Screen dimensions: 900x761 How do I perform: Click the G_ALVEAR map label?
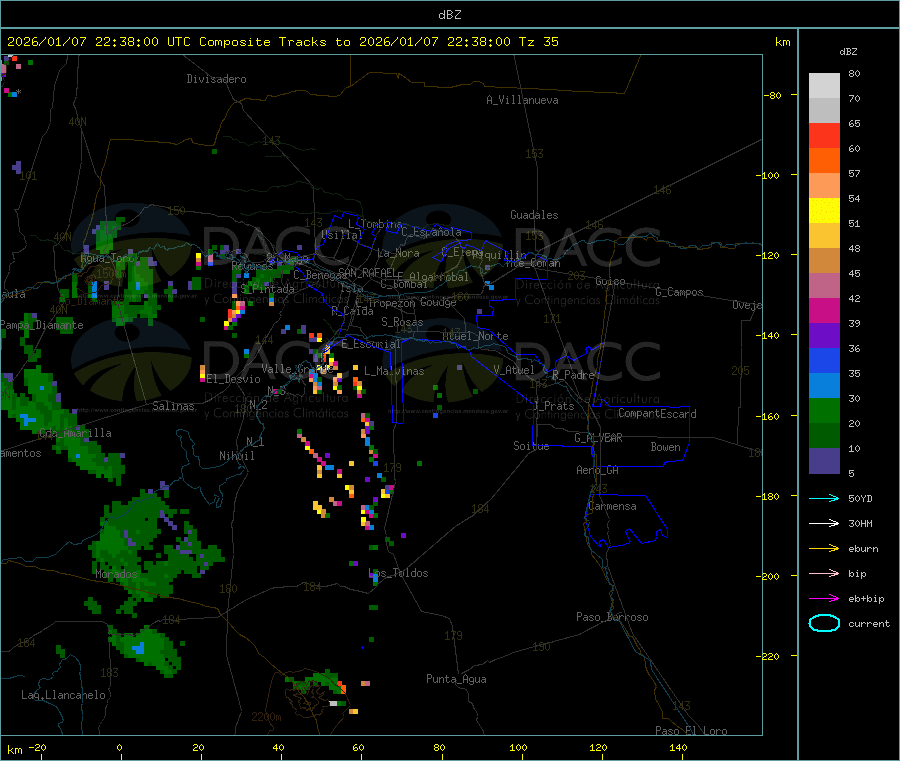(599, 438)
